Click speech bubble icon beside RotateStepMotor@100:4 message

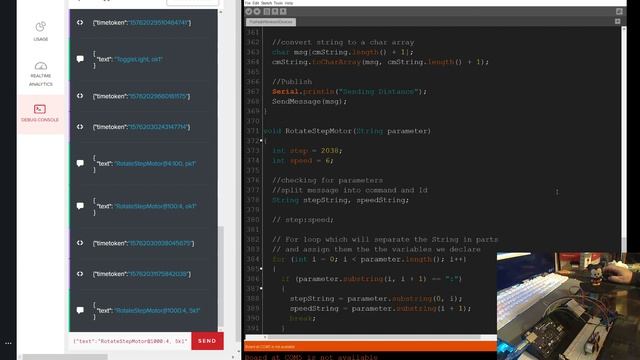click(x=80, y=206)
